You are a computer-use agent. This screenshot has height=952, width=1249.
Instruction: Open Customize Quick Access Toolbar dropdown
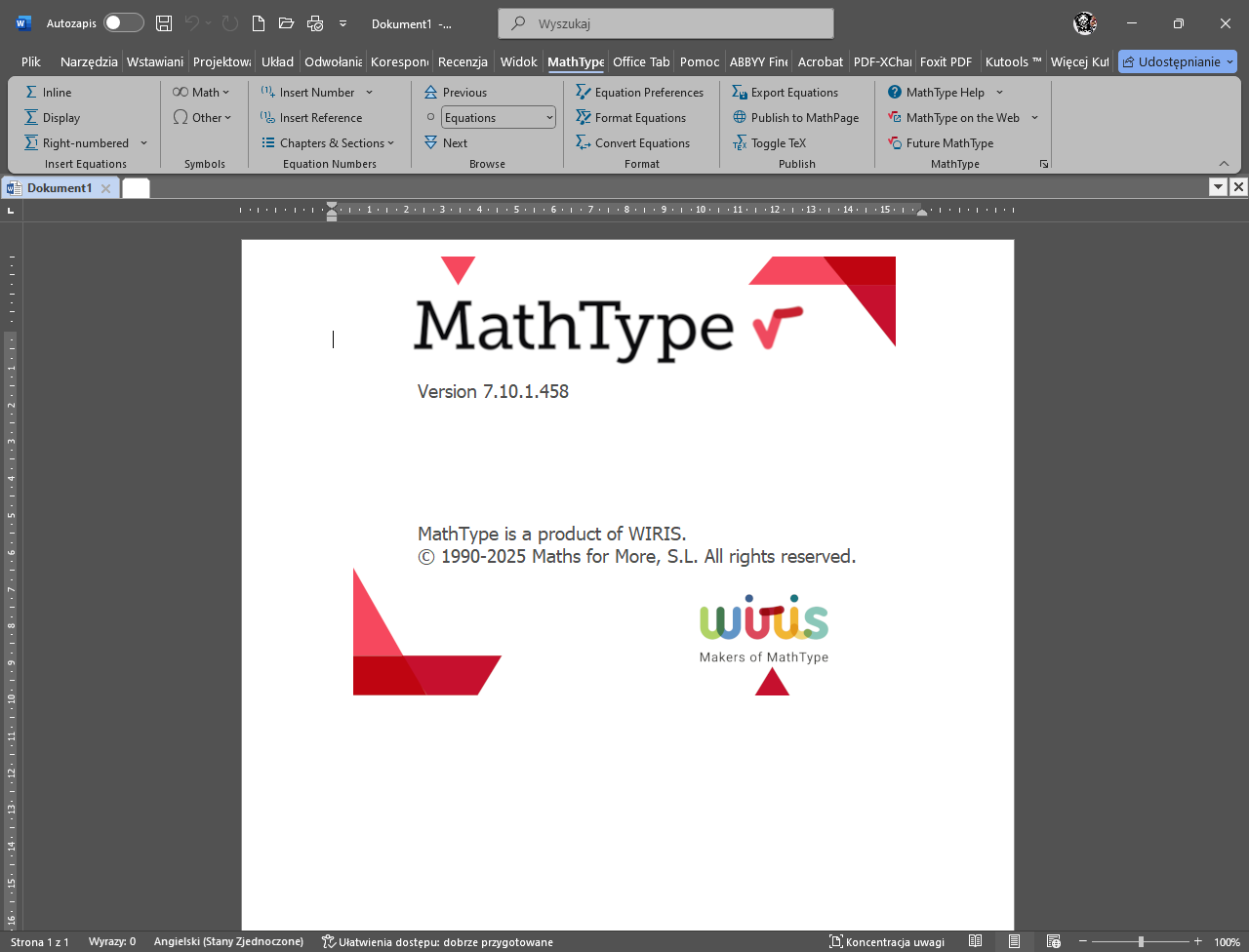[x=342, y=23]
